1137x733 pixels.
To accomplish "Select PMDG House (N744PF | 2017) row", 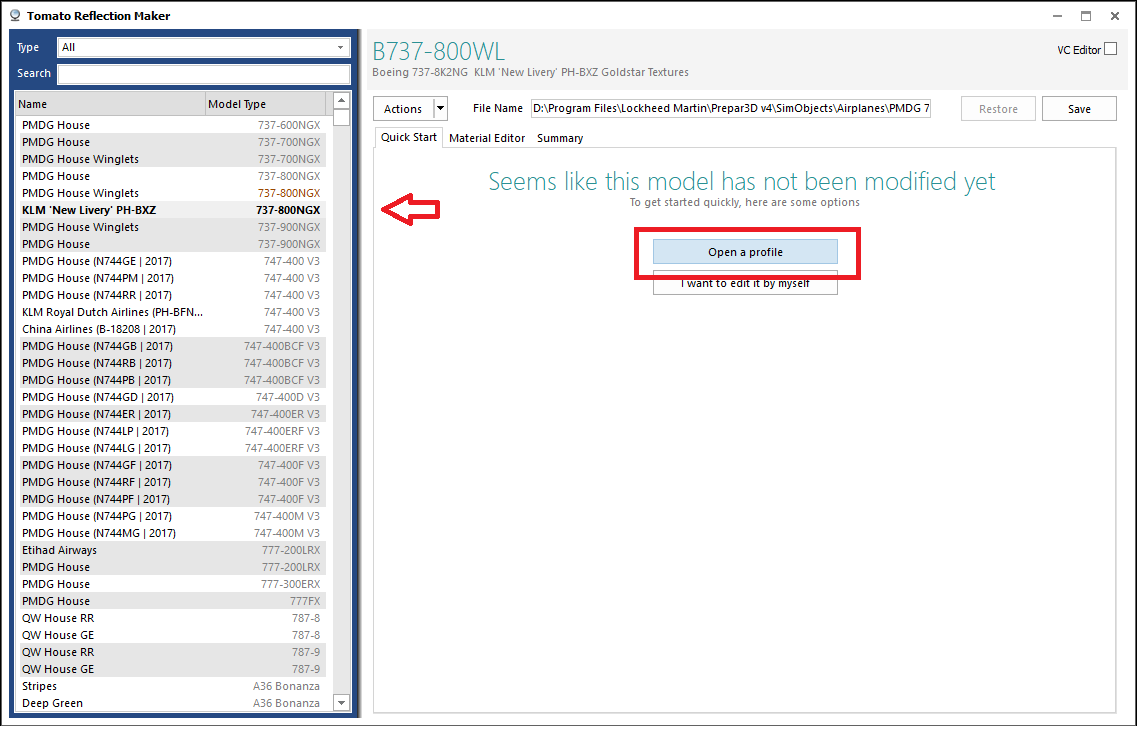I will point(171,500).
